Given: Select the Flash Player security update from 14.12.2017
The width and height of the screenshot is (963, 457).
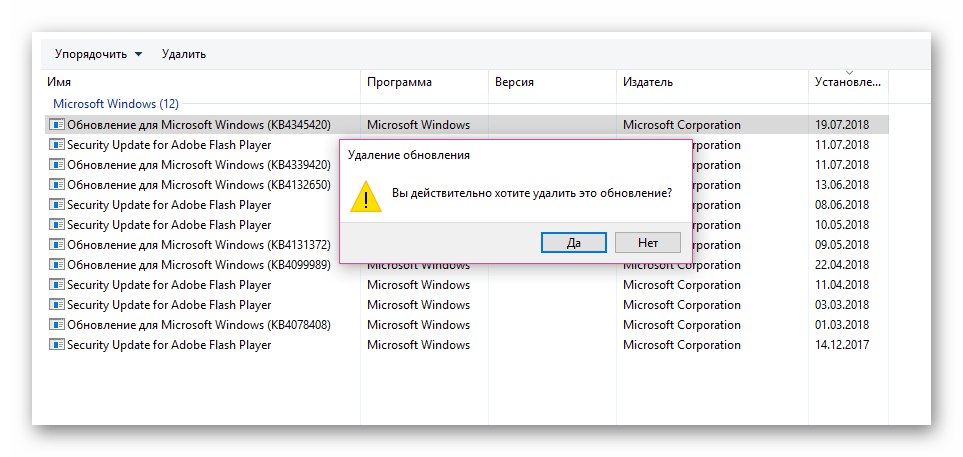Looking at the screenshot, I should point(169,345).
